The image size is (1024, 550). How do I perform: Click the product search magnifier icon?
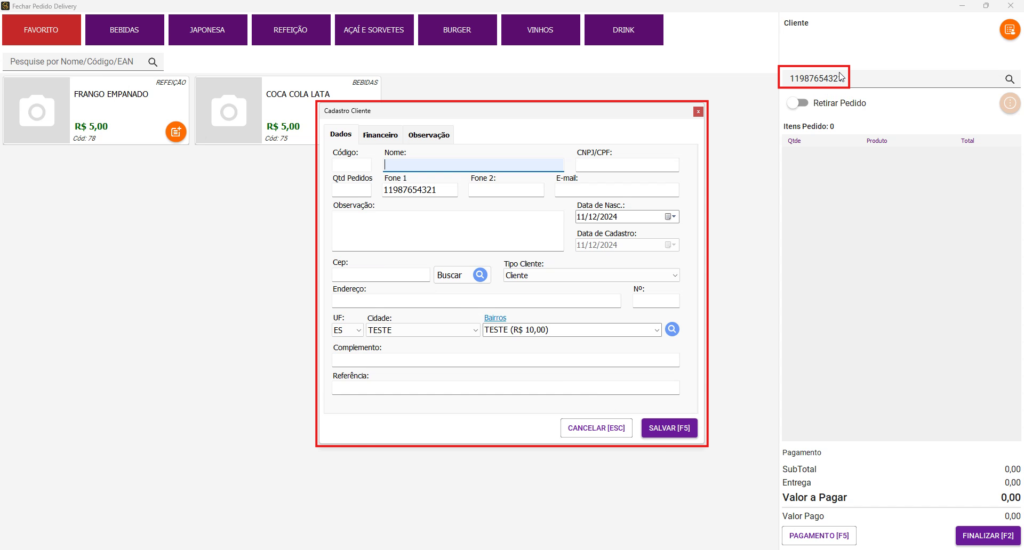[153, 62]
